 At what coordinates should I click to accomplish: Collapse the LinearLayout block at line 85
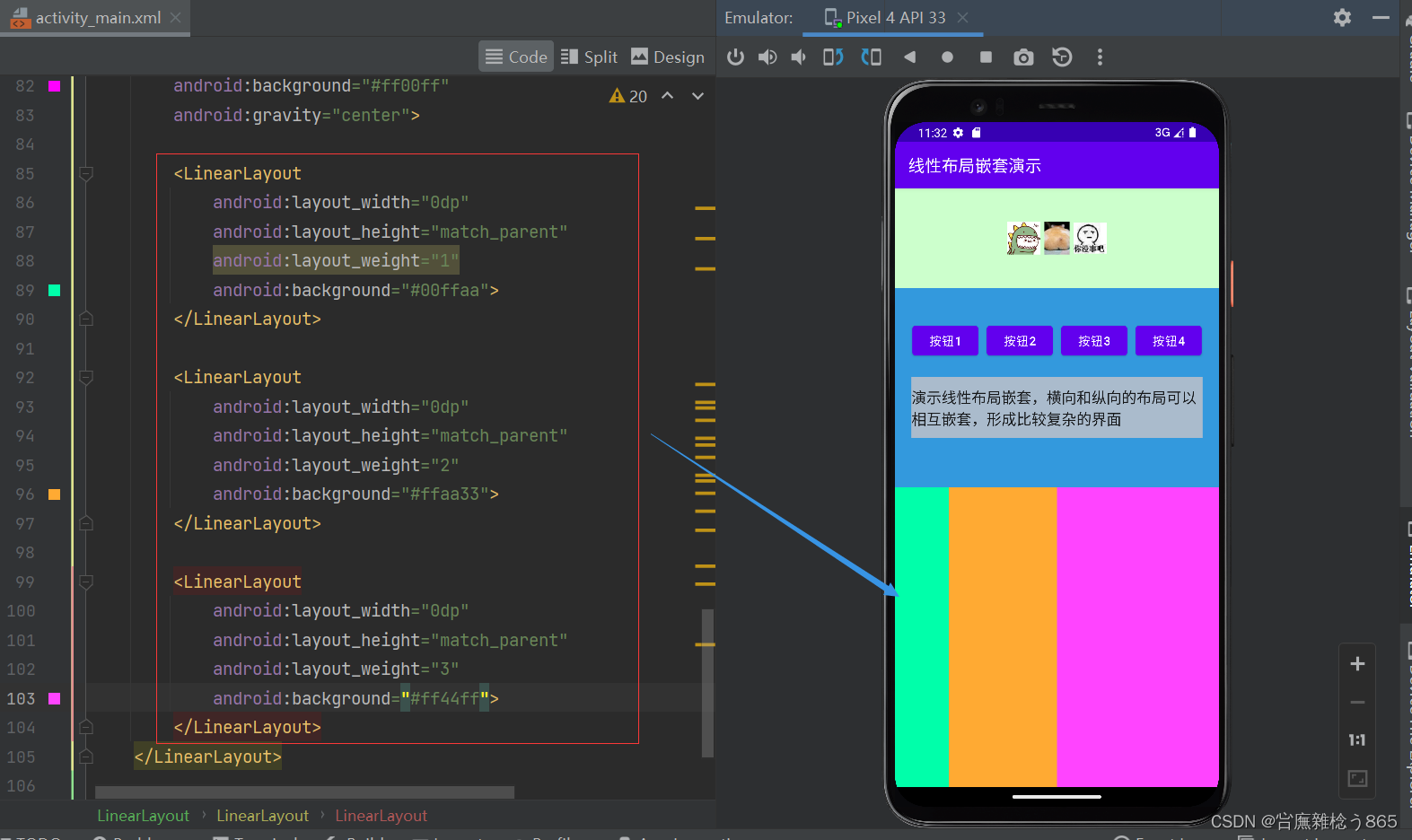click(x=86, y=173)
